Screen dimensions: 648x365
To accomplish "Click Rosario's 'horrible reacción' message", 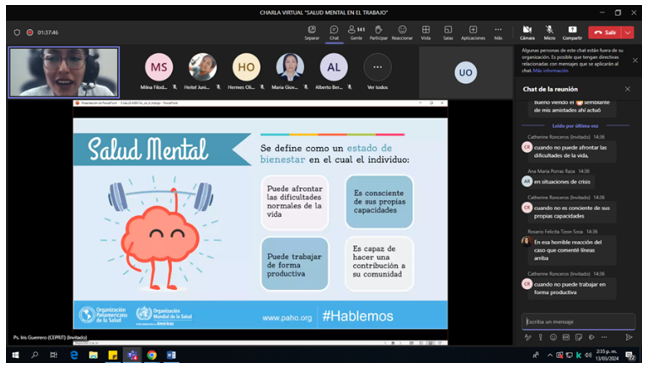I will click(x=572, y=250).
